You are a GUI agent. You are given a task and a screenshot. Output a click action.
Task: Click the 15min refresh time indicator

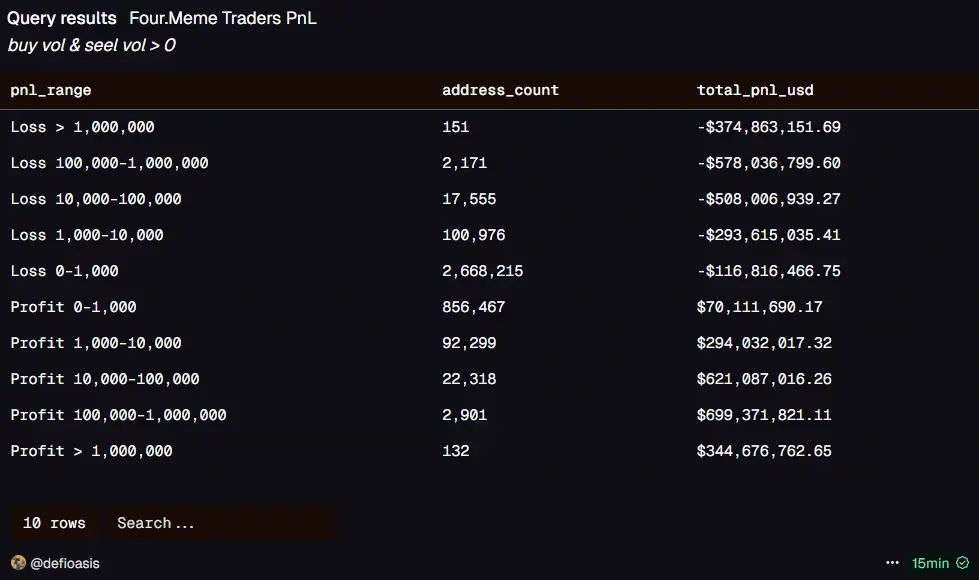pos(930,563)
